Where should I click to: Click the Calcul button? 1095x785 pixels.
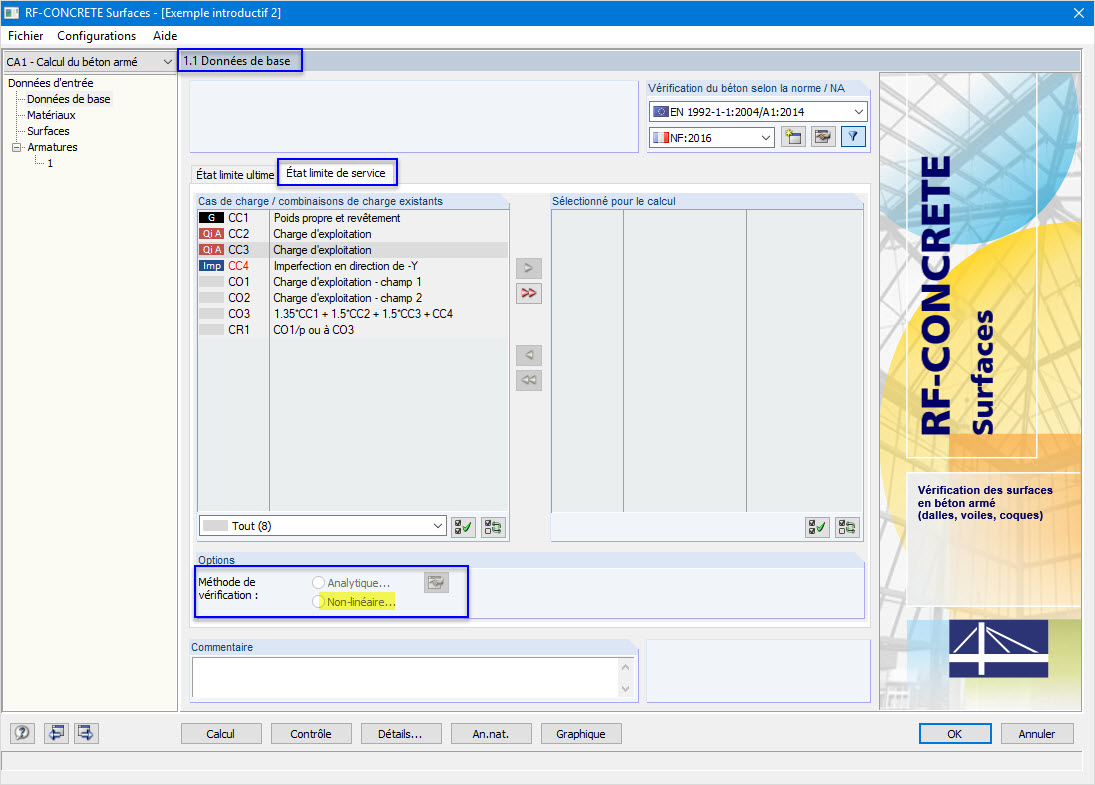pos(221,734)
